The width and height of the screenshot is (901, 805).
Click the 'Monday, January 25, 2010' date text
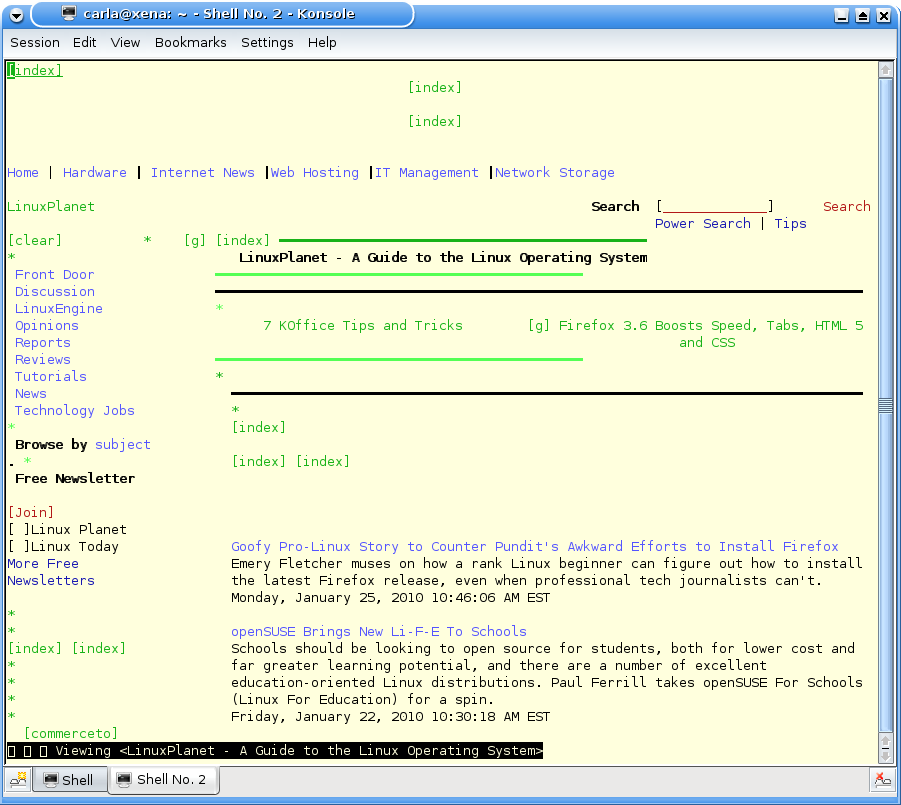pyautogui.click(x=391, y=598)
